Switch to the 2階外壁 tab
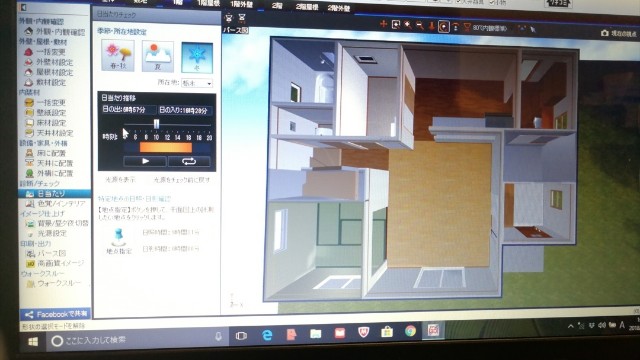Viewport: 640px width, 360px height. pyautogui.click(x=339, y=8)
